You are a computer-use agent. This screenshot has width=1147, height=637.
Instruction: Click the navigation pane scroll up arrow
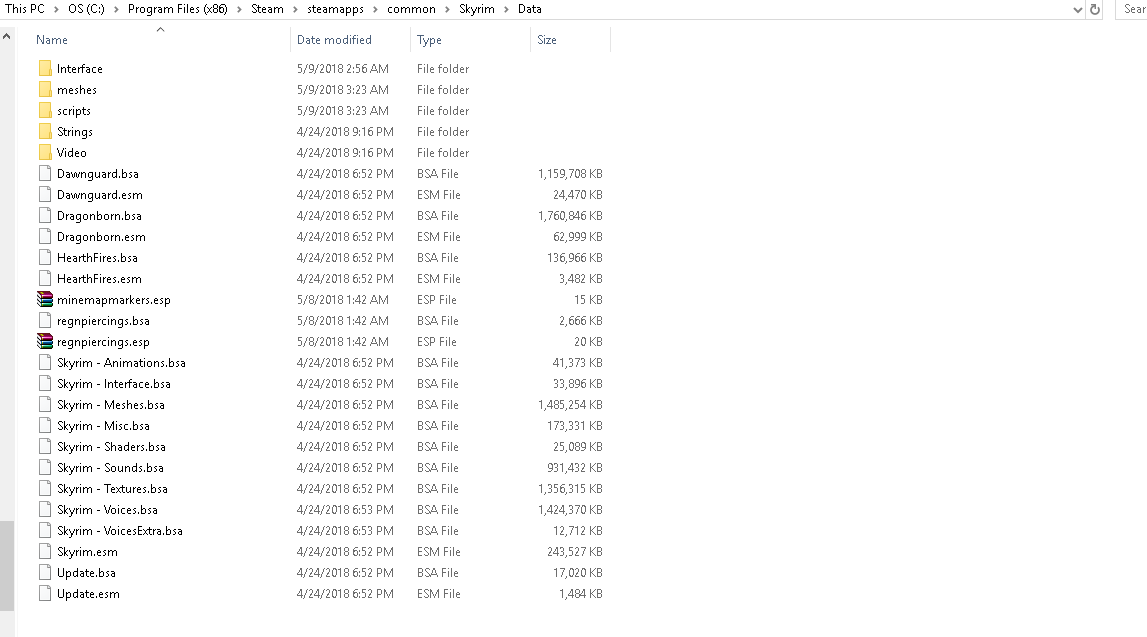pos(7,35)
